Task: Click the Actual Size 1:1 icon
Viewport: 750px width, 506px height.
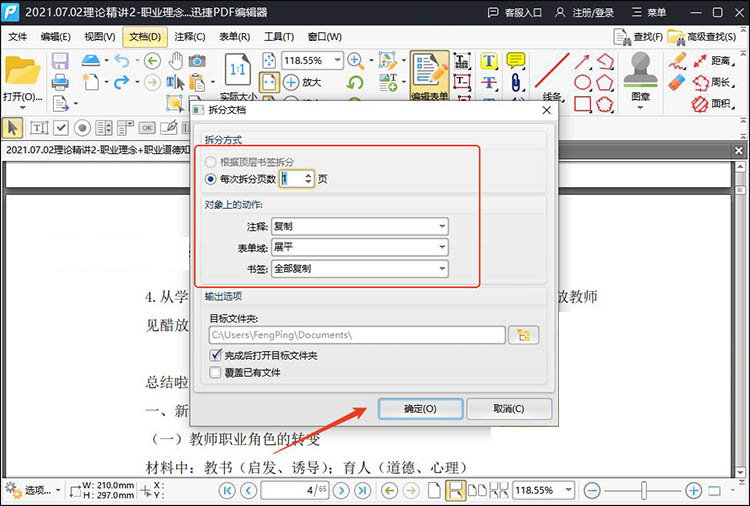Action: click(x=238, y=70)
